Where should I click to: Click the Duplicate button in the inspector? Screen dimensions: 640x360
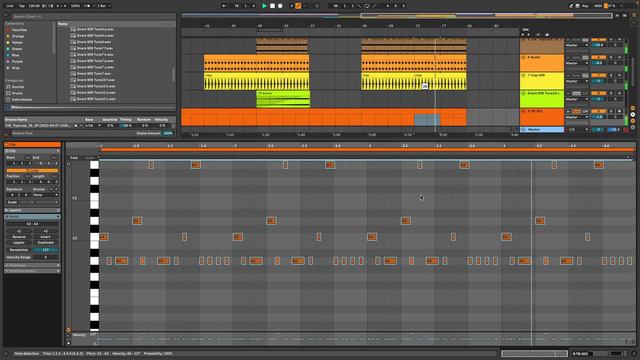(45, 242)
